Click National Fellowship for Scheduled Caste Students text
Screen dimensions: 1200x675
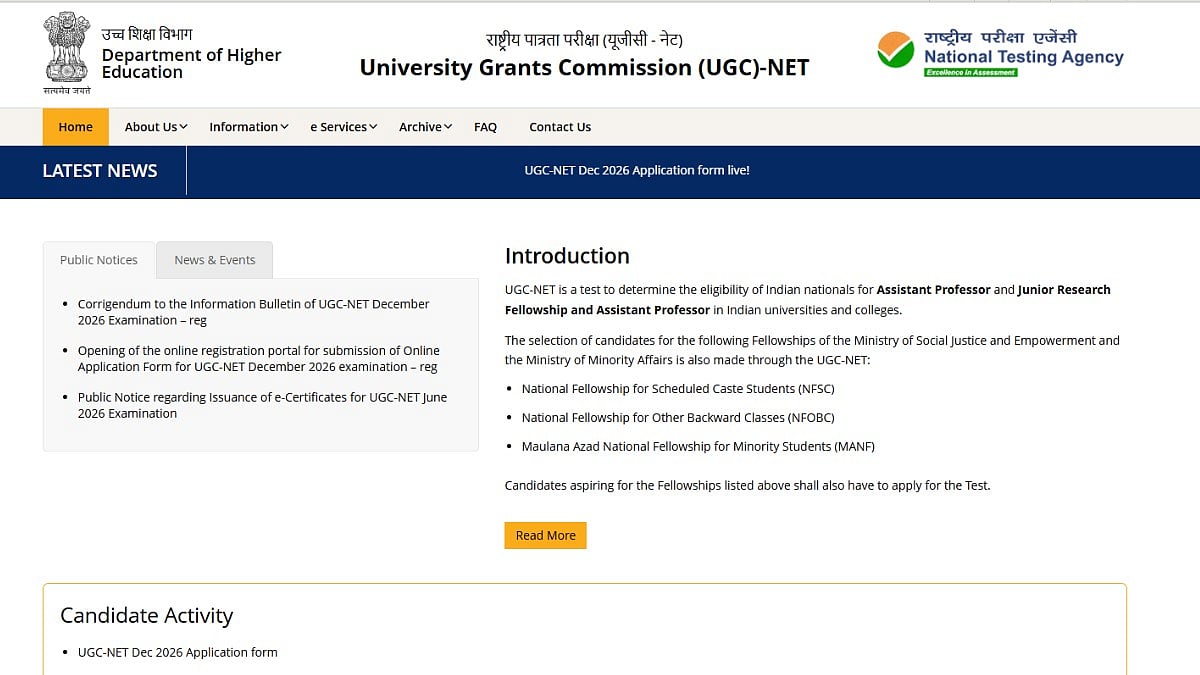pos(678,389)
